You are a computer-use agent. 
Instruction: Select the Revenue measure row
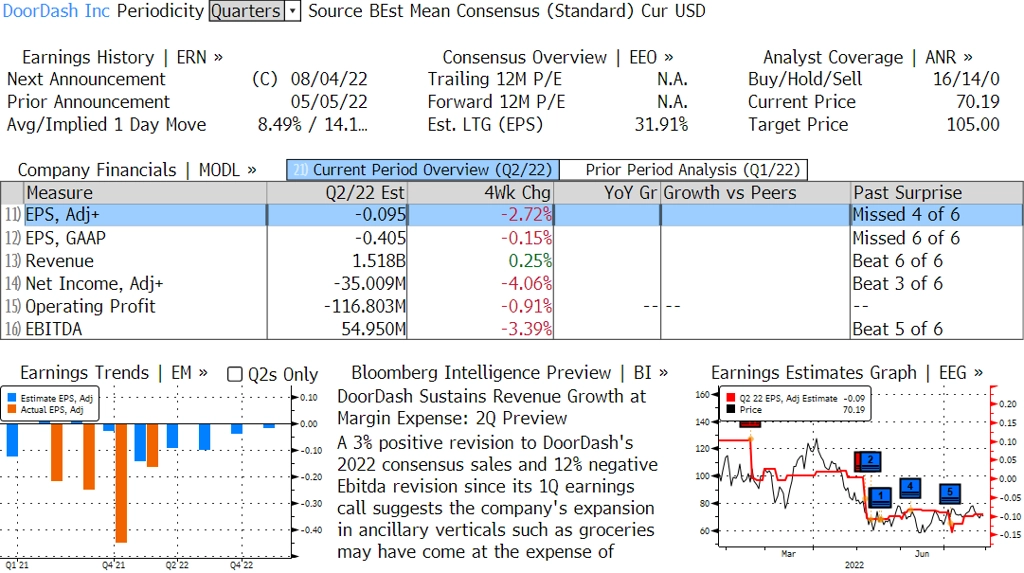click(512, 261)
